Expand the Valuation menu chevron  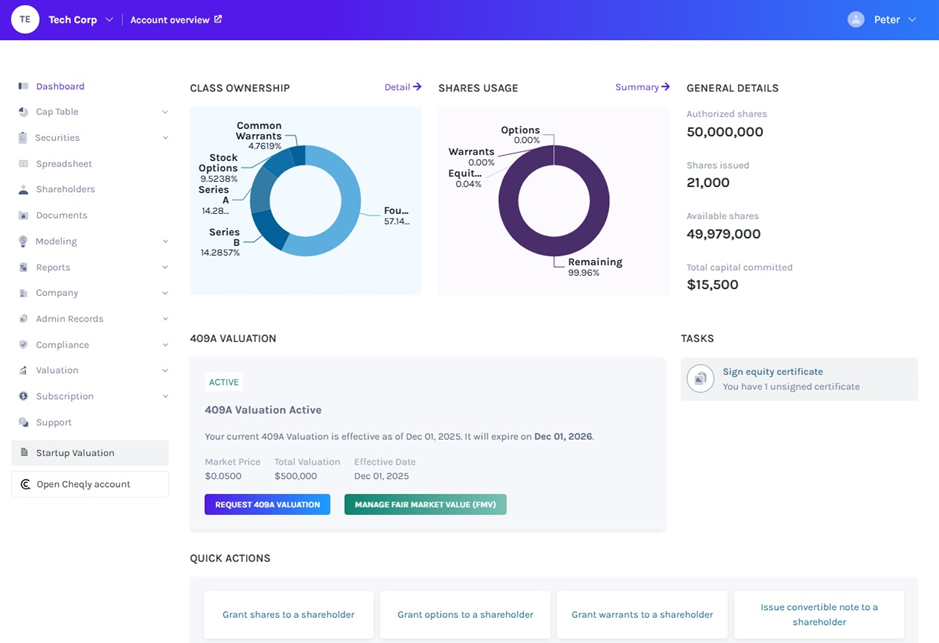click(x=165, y=371)
